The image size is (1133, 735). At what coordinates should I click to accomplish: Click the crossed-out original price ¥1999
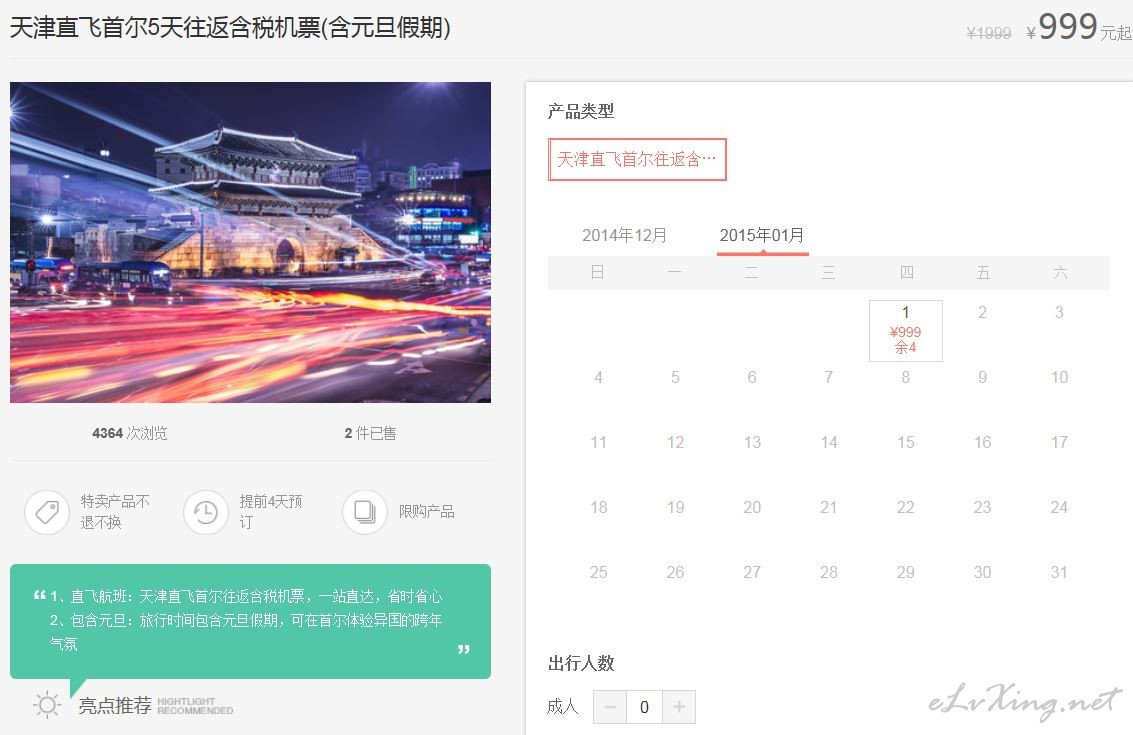988,33
